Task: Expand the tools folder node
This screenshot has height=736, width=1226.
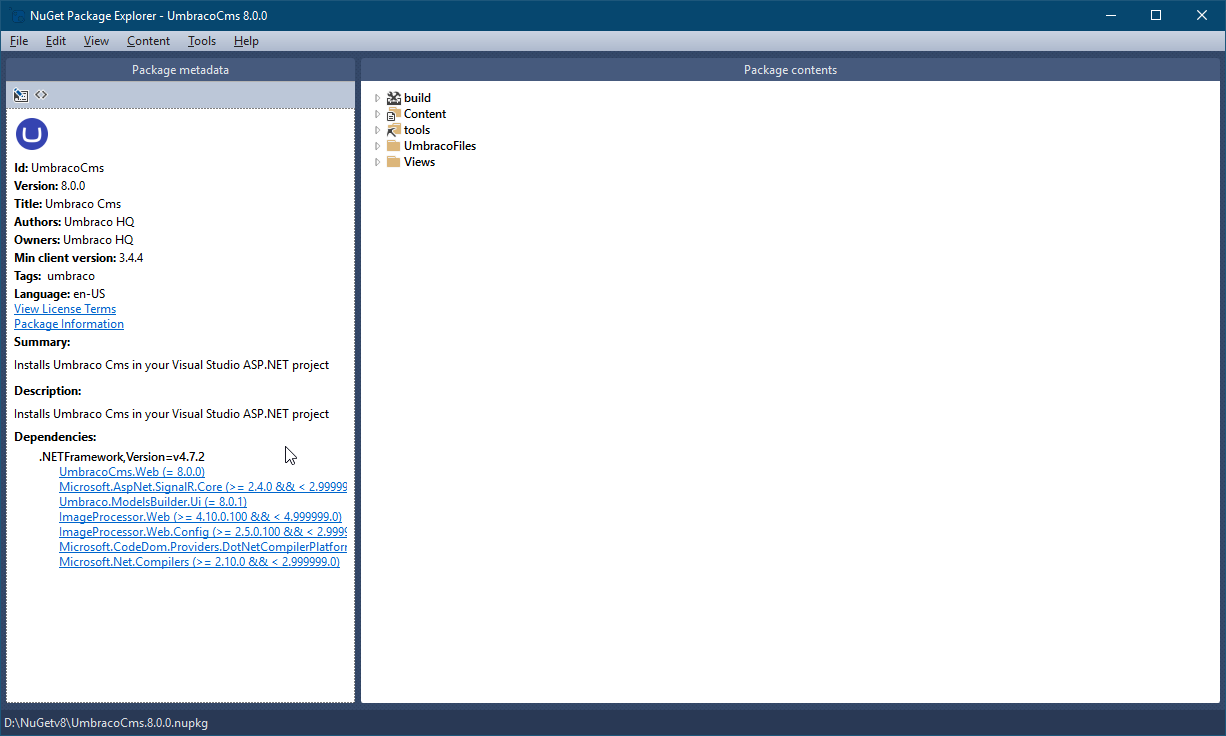Action: [x=377, y=130]
